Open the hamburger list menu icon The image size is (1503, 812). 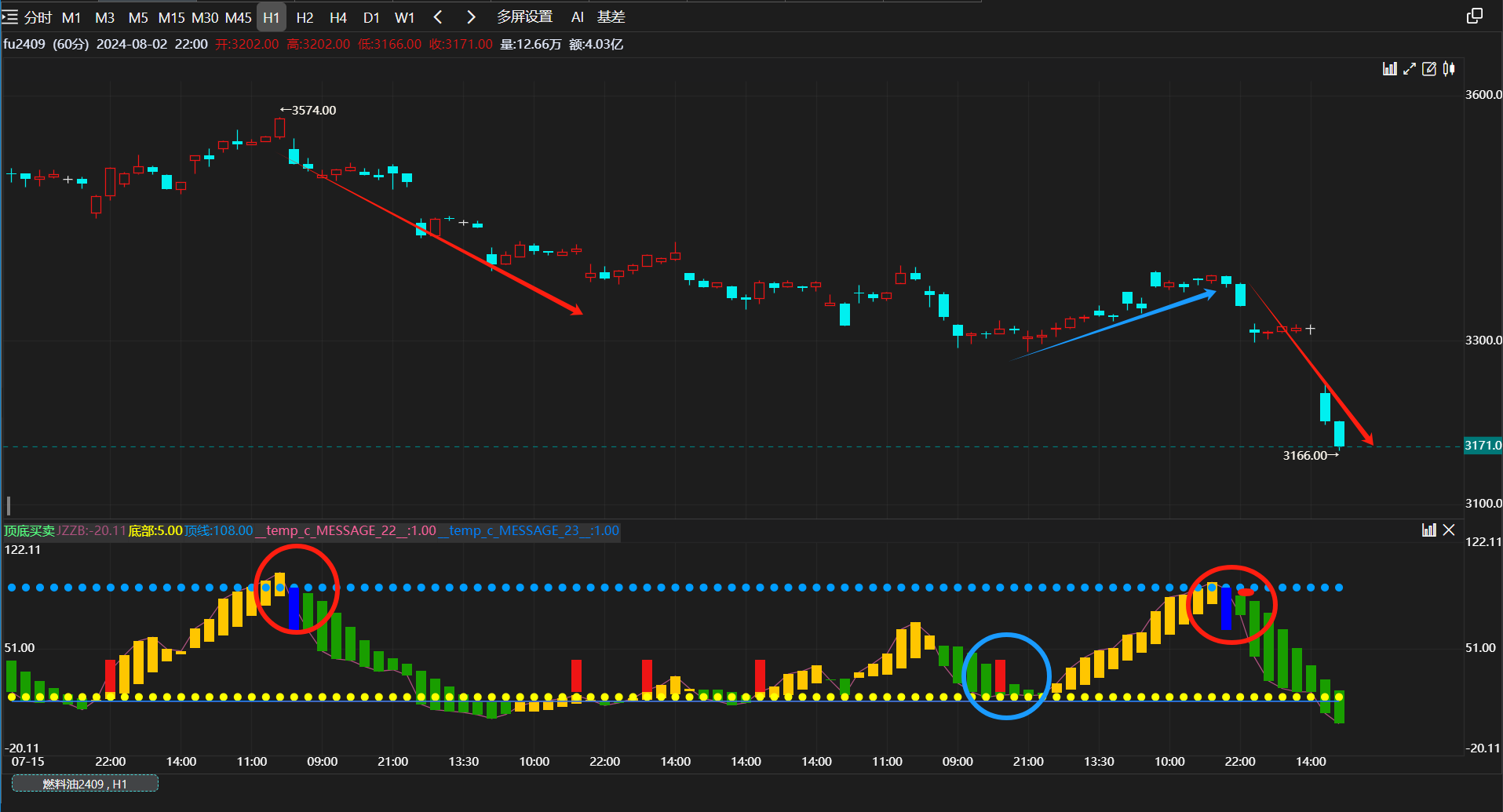pos(9,16)
